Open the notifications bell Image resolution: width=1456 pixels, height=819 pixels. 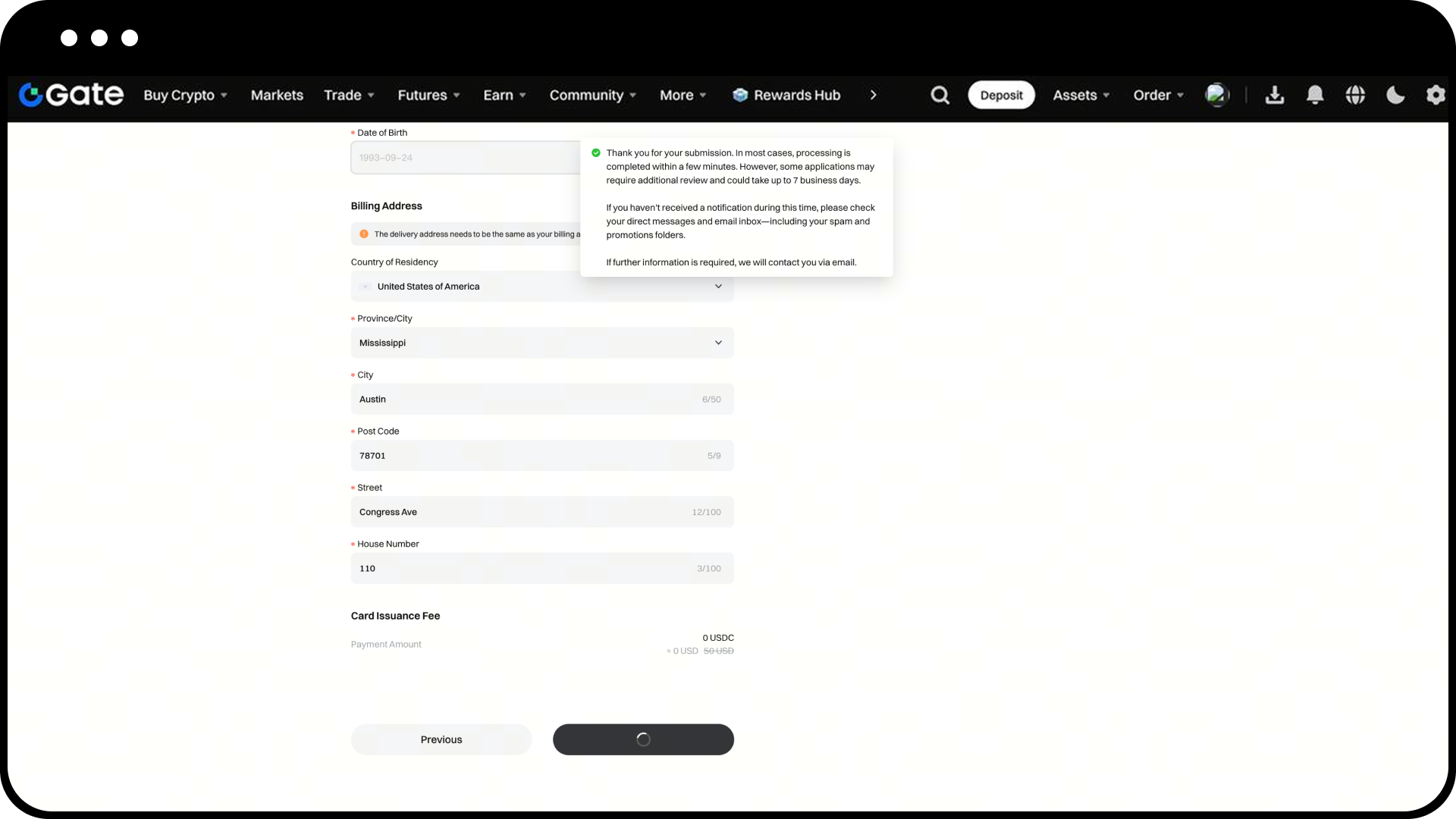(1315, 95)
